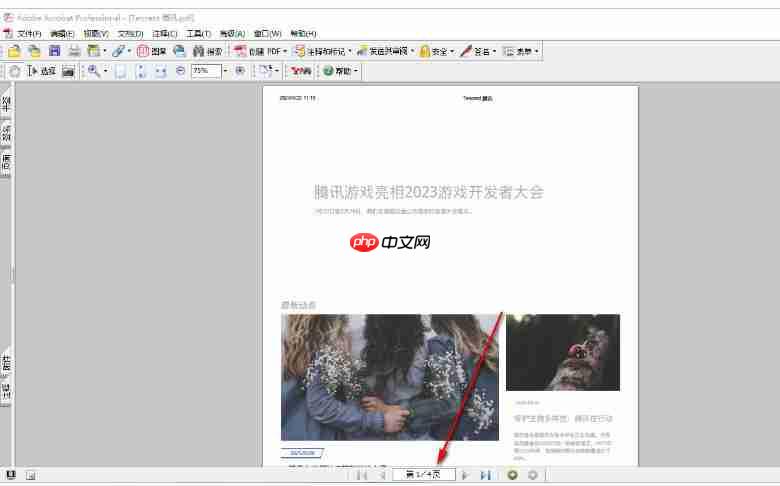The height and width of the screenshot is (486, 780).
Task: Select the Hand tool
Action: click(15, 71)
